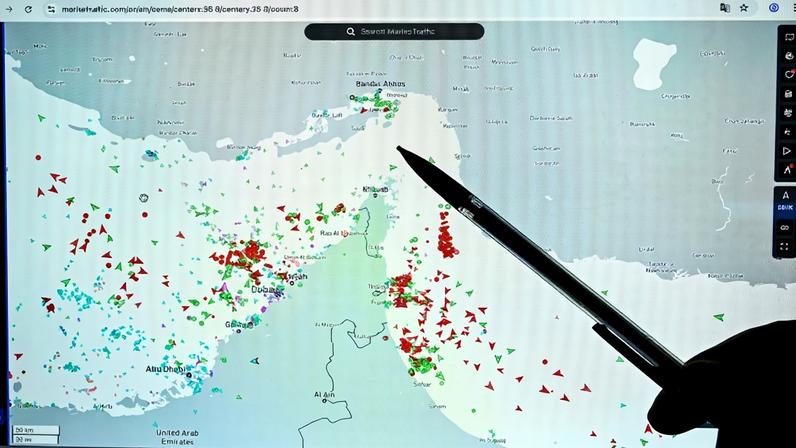Click the translate page icon
796x448 pixels.
point(725,8)
